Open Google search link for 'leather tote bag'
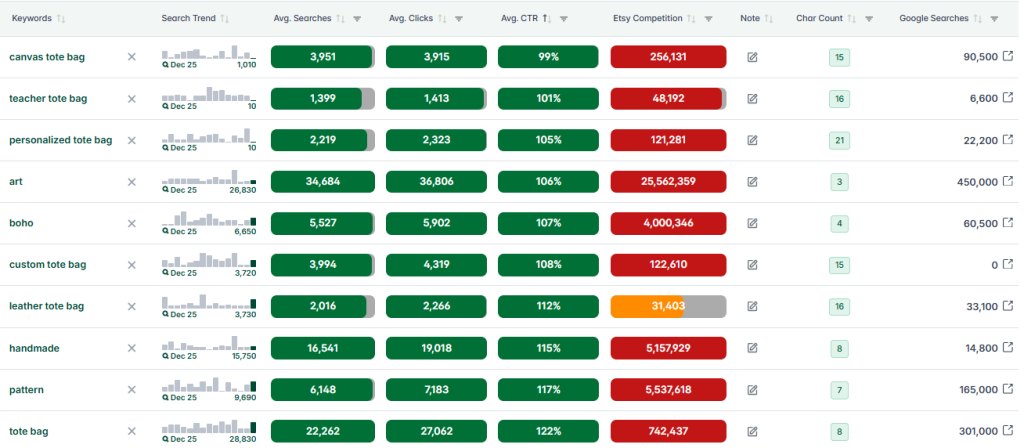Image resolution: width=1024 pixels, height=448 pixels. [1008, 306]
